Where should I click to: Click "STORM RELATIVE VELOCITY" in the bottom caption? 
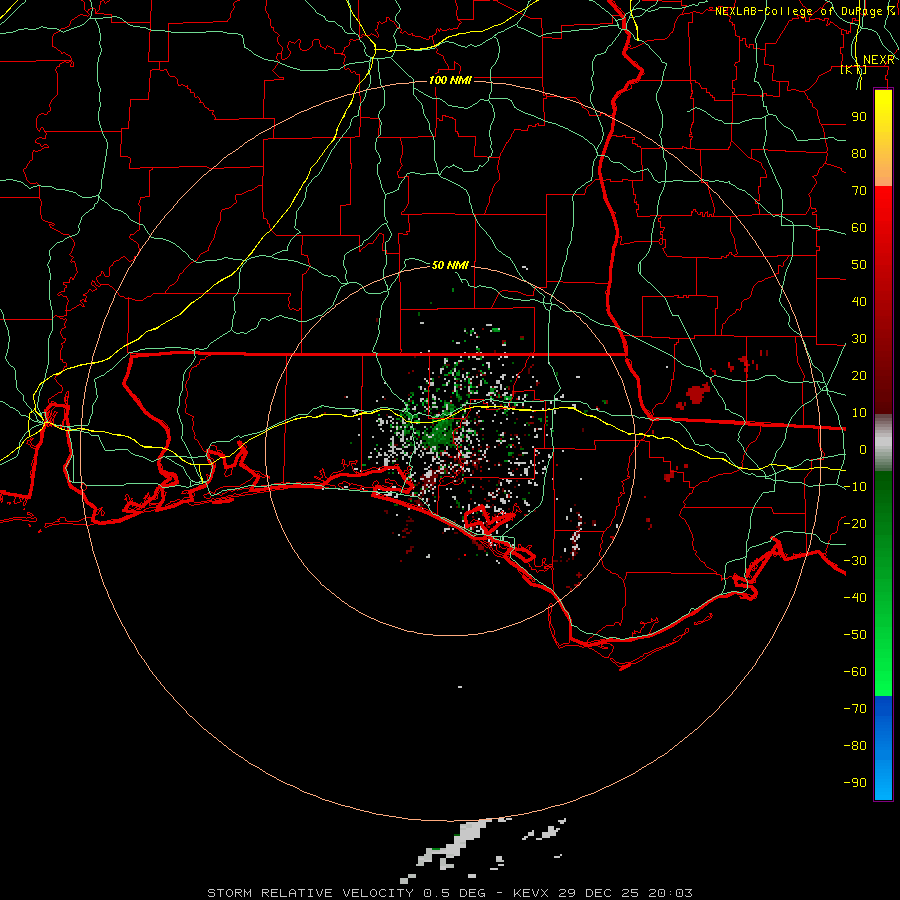coord(310,893)
